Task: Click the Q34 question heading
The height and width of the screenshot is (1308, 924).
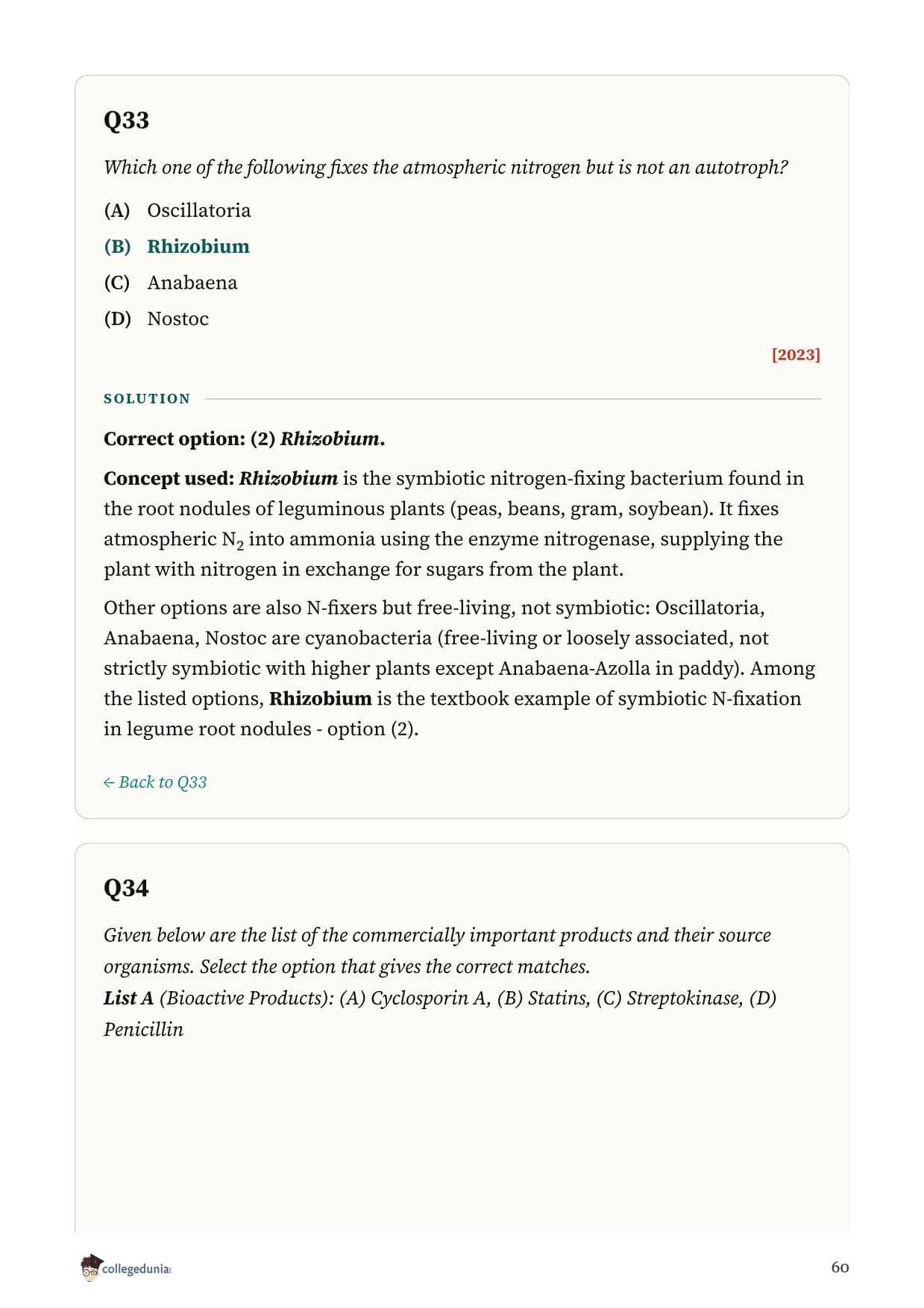Action: click(126, 888)
